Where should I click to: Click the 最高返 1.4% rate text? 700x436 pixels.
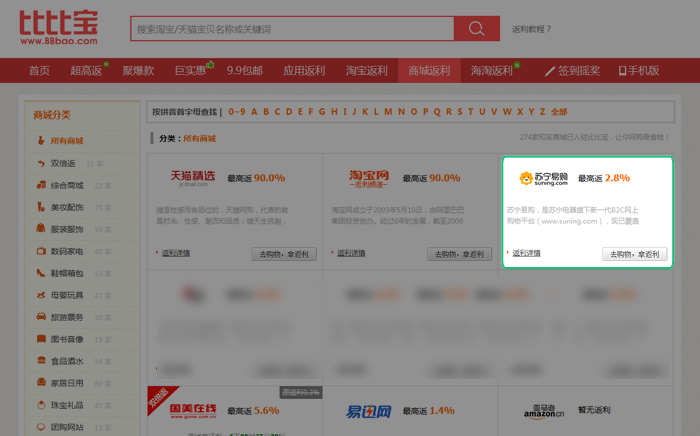(429, 411)
